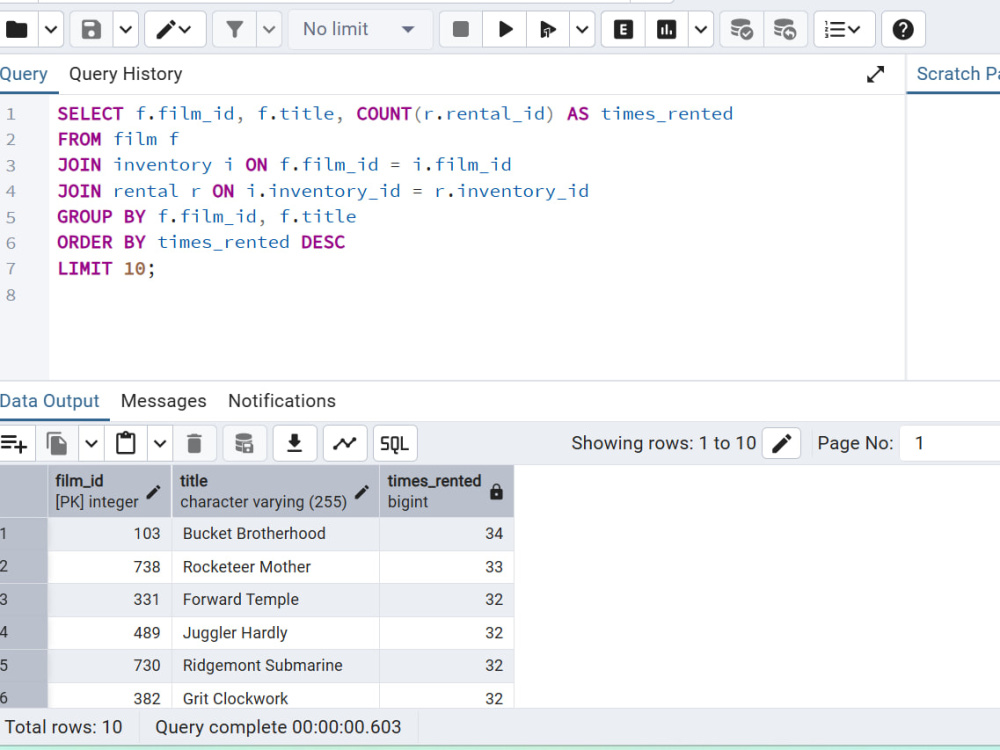Open the Scratch Pad tab

click(x=958, y=74)
